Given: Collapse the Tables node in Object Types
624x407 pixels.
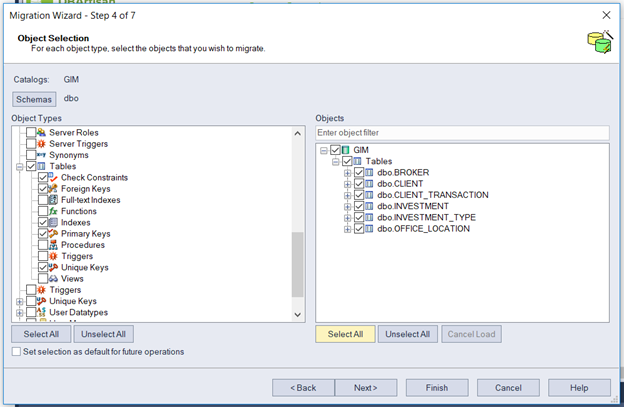Looking at the screenshot, I should pos(20,167).
